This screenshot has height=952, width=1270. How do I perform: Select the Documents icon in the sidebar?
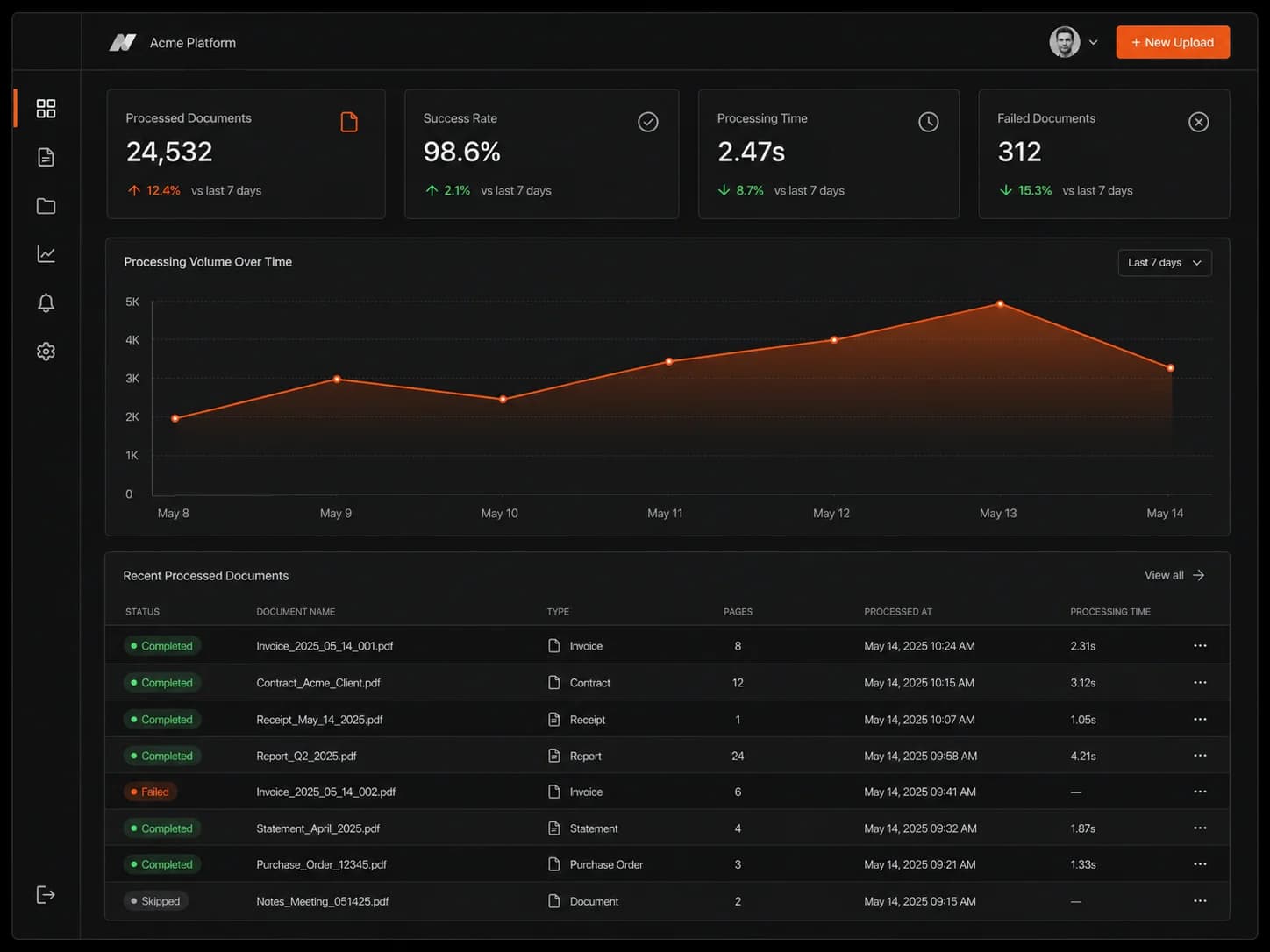[x=46, y=157]
